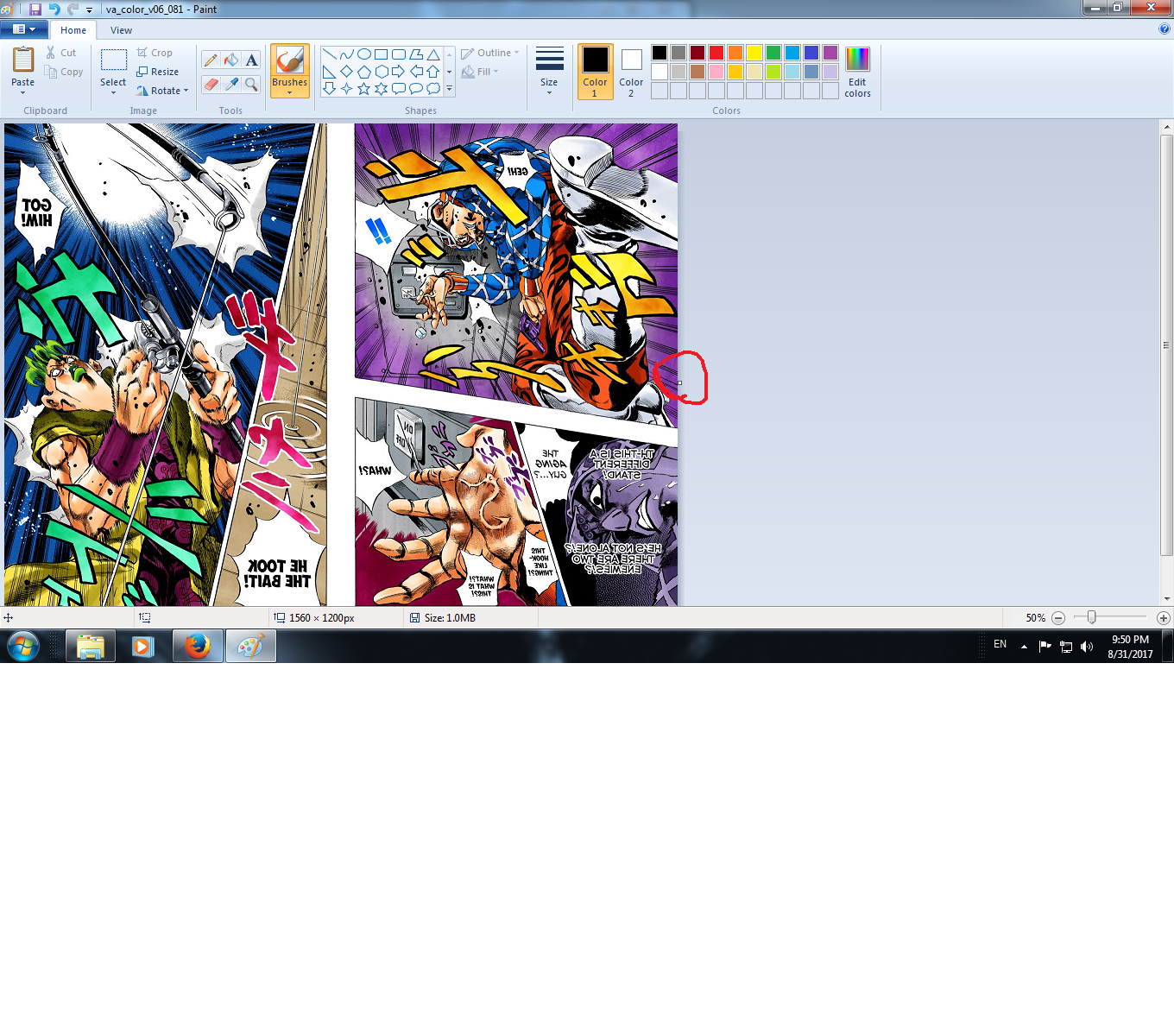Click the Cut button
1174x1036 pixels.
[x=61, y=53]
